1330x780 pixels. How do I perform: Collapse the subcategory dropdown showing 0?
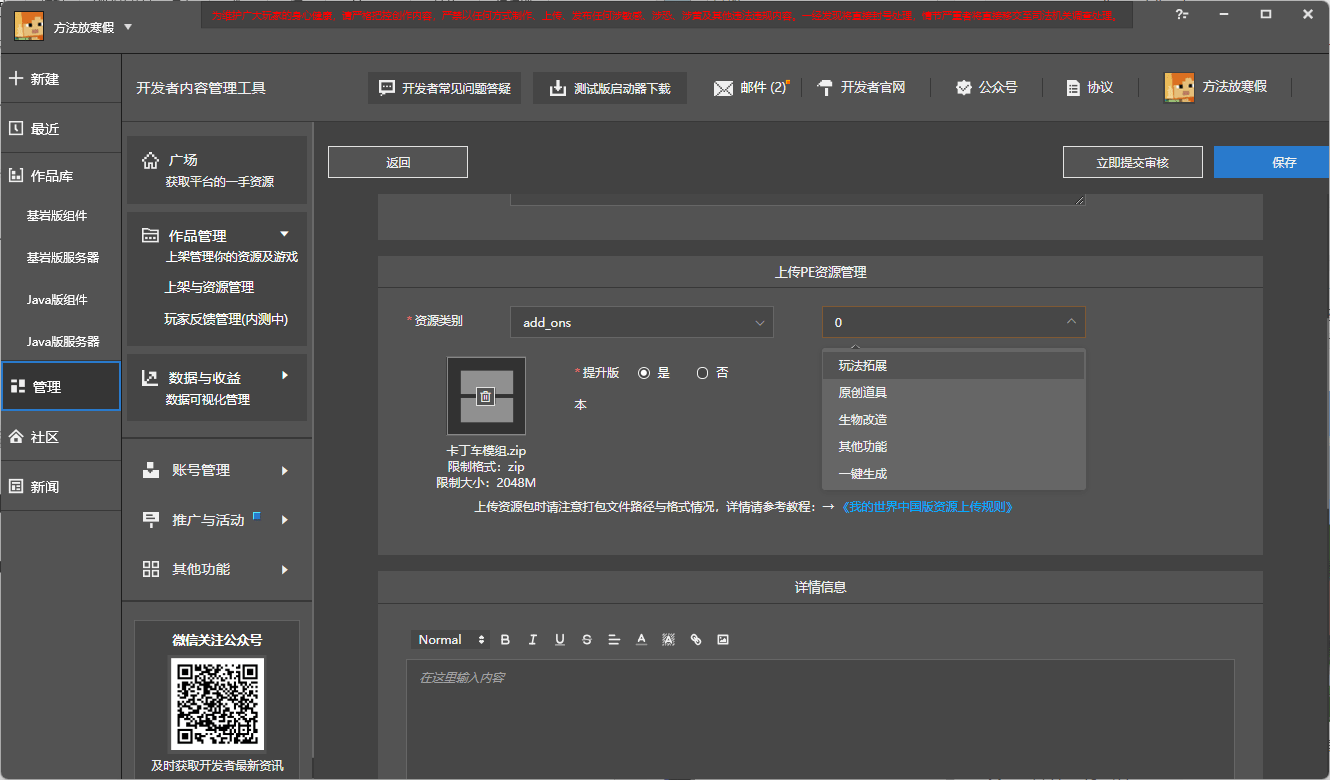[953, 322]
